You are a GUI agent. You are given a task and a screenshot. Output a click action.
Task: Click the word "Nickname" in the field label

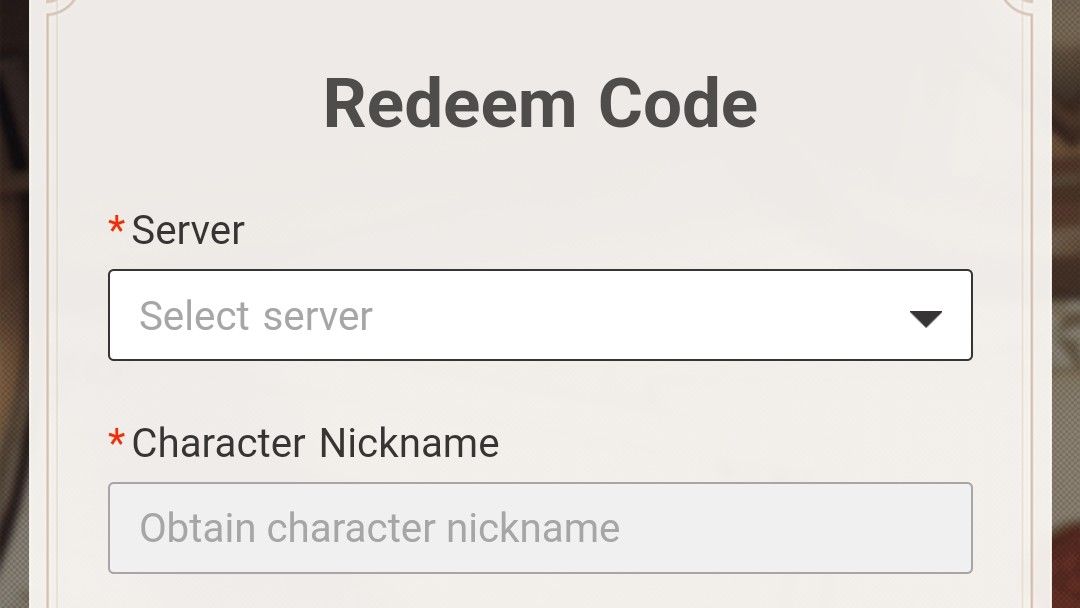click(x=409, y=443)
